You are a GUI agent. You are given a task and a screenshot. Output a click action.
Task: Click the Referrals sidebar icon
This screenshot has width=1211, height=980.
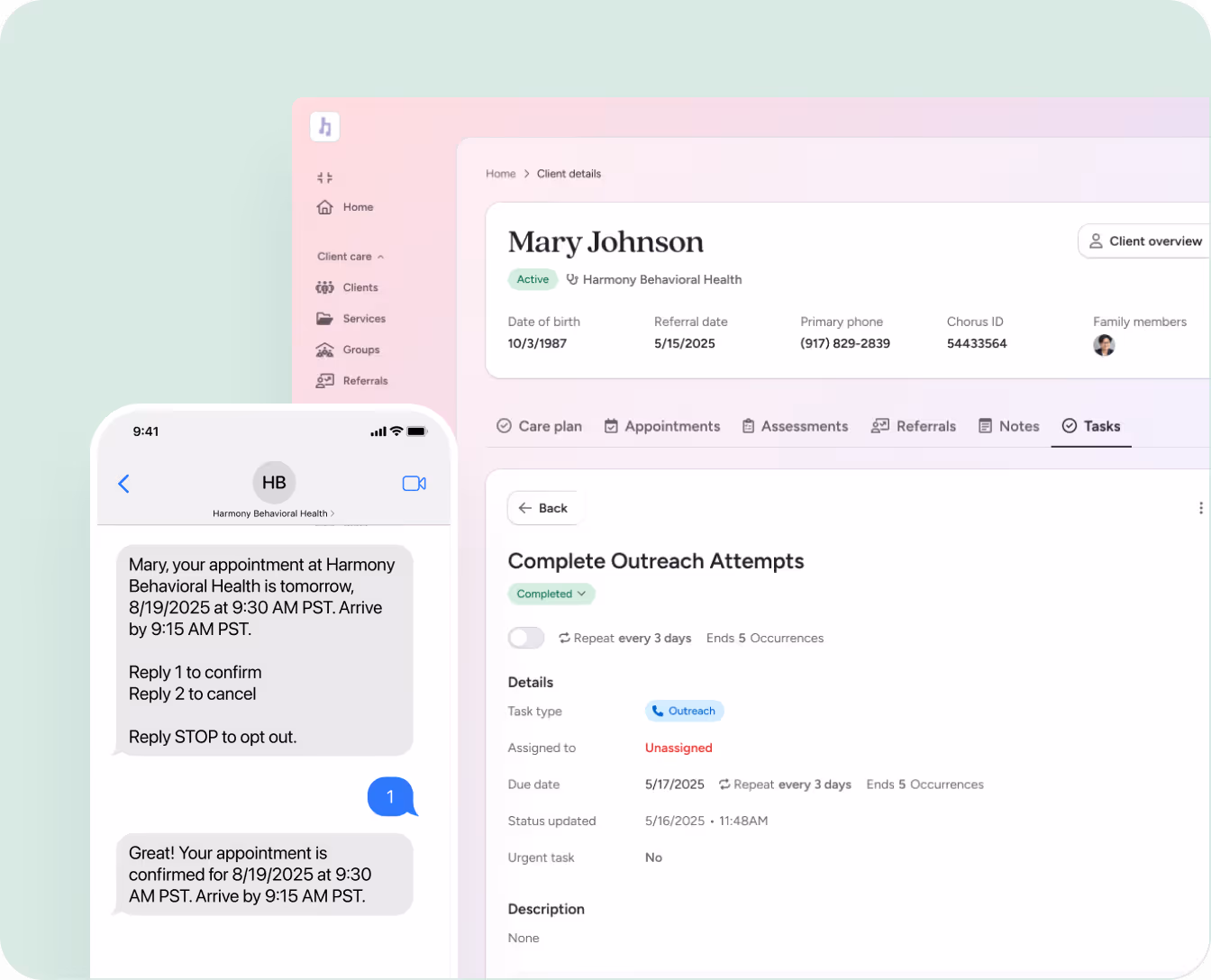pos(324,380)
